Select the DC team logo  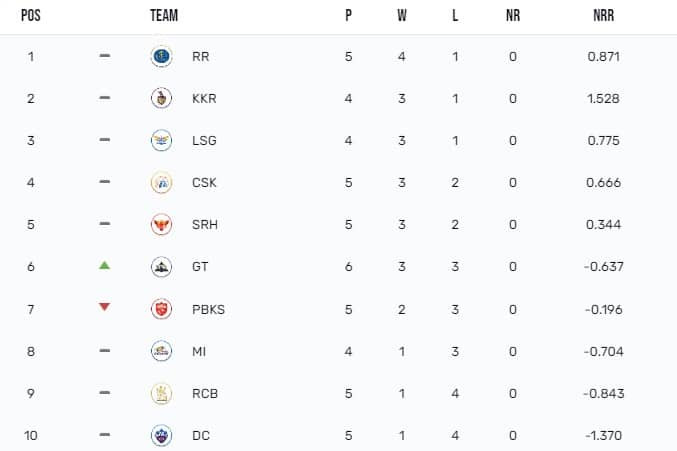click(x=161, y=435)
